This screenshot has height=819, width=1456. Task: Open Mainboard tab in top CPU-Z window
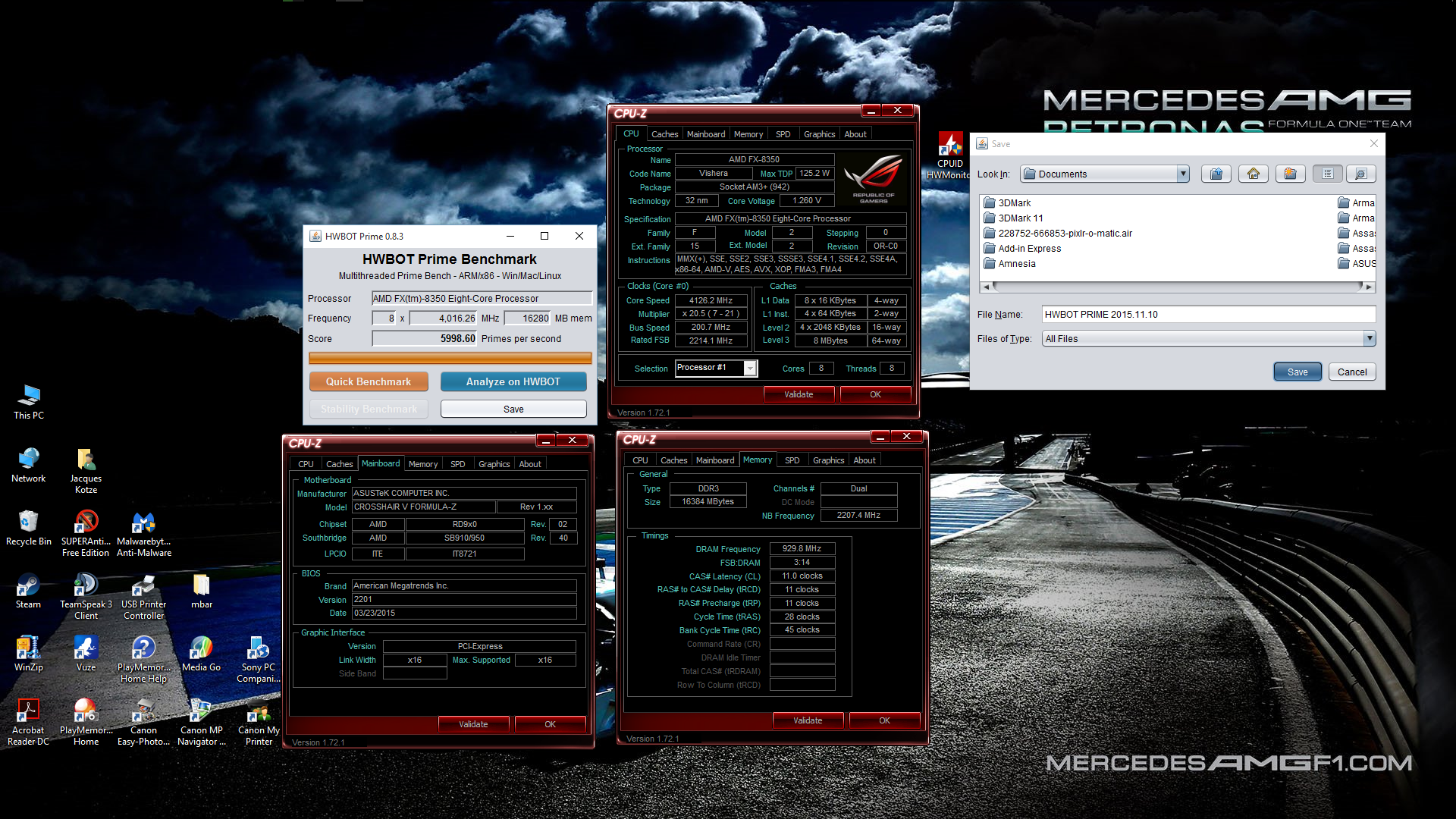click(x=706, y=134)
